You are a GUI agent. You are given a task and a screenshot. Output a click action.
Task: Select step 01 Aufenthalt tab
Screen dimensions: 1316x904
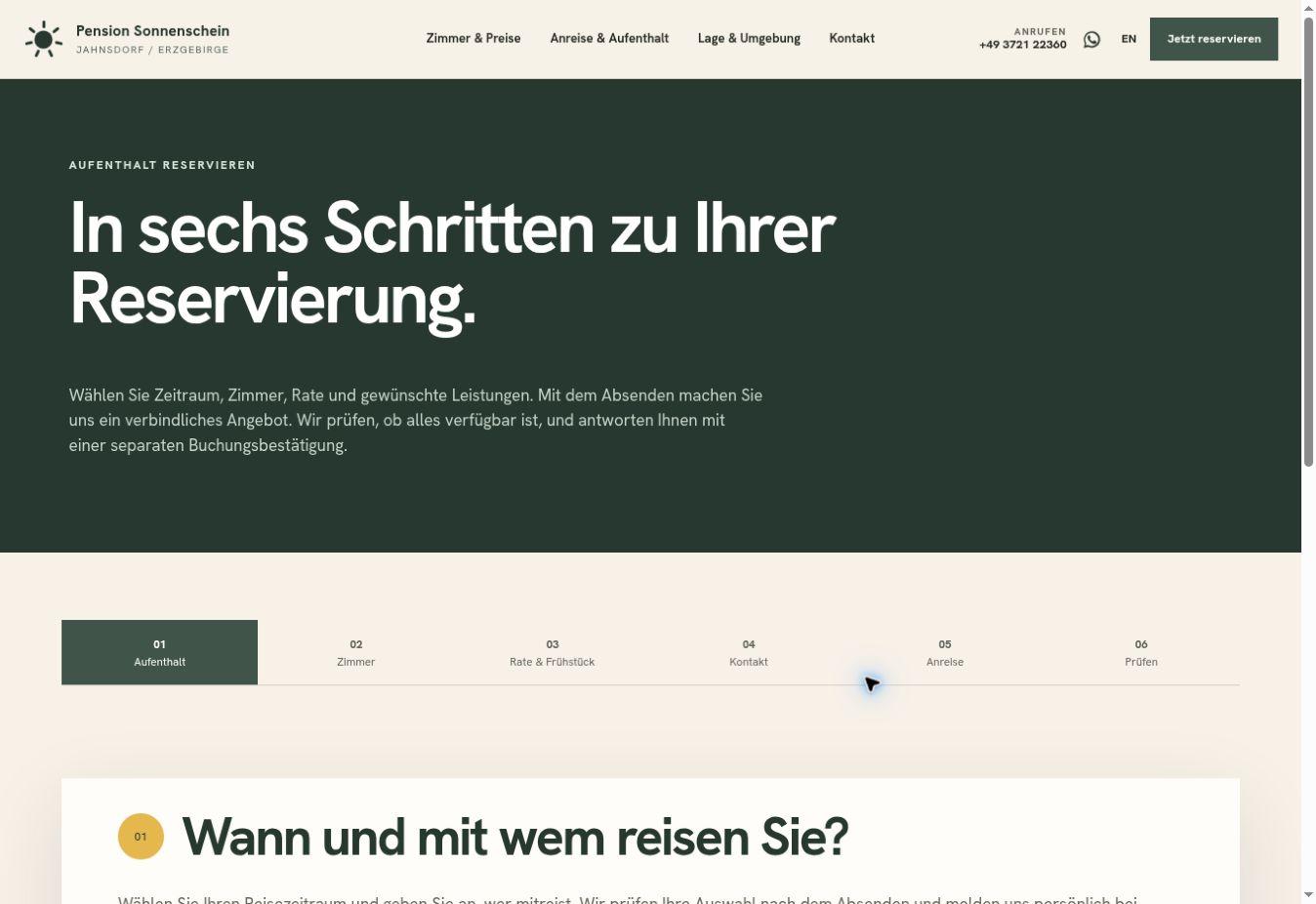tap(159, 652)
